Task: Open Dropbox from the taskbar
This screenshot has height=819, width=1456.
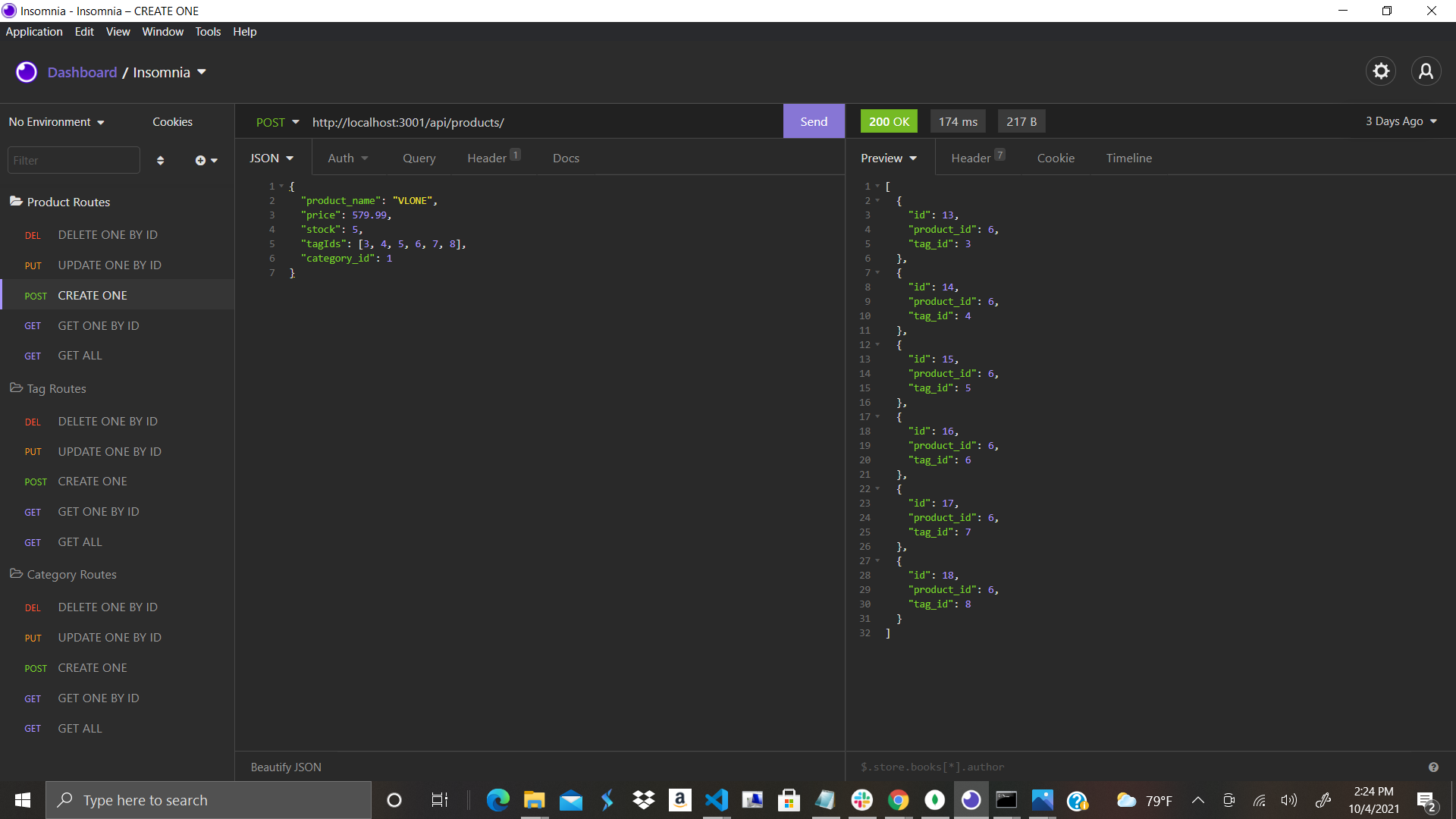Action: tap(643, 800)
